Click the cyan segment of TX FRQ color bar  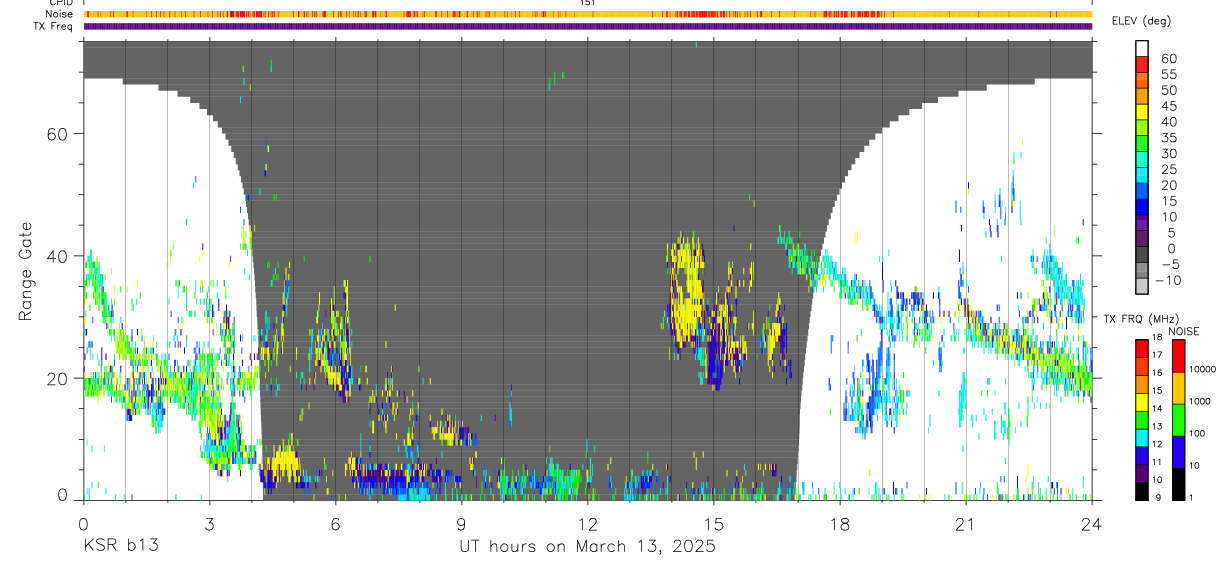tap(1140, 436)
